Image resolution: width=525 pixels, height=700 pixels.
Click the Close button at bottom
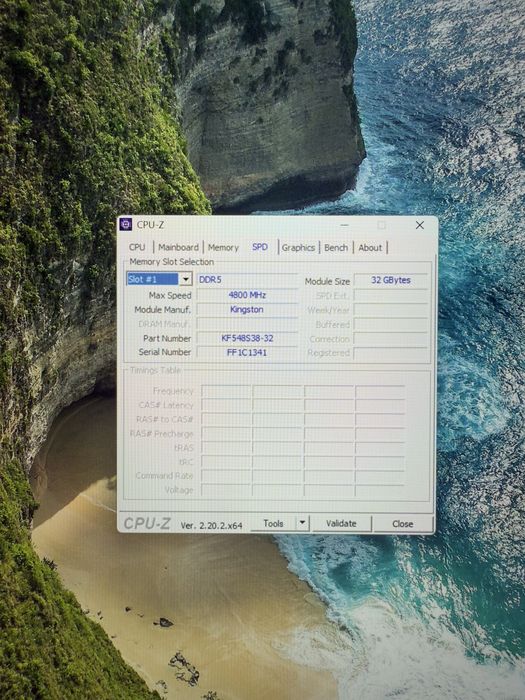[x=403, y=524]
